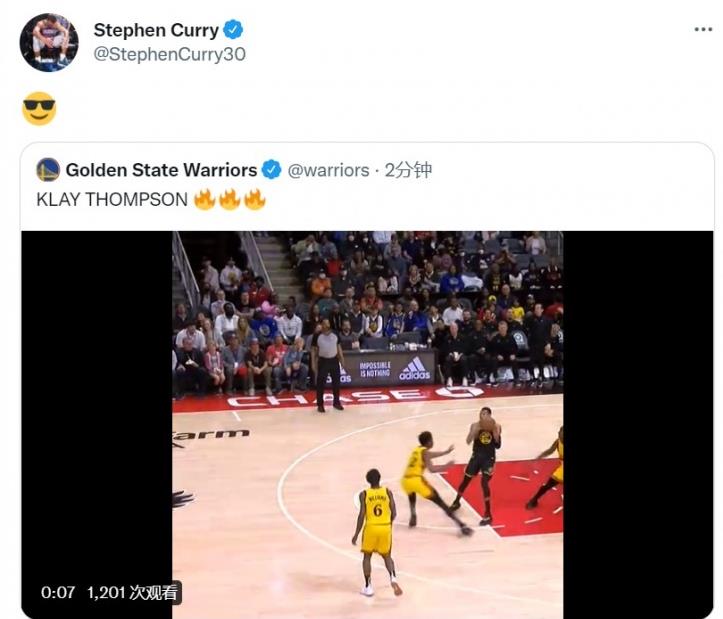Click the sunglasses emoji in the tweet
This screenshot has height=619, width=723.
point(39,108)
